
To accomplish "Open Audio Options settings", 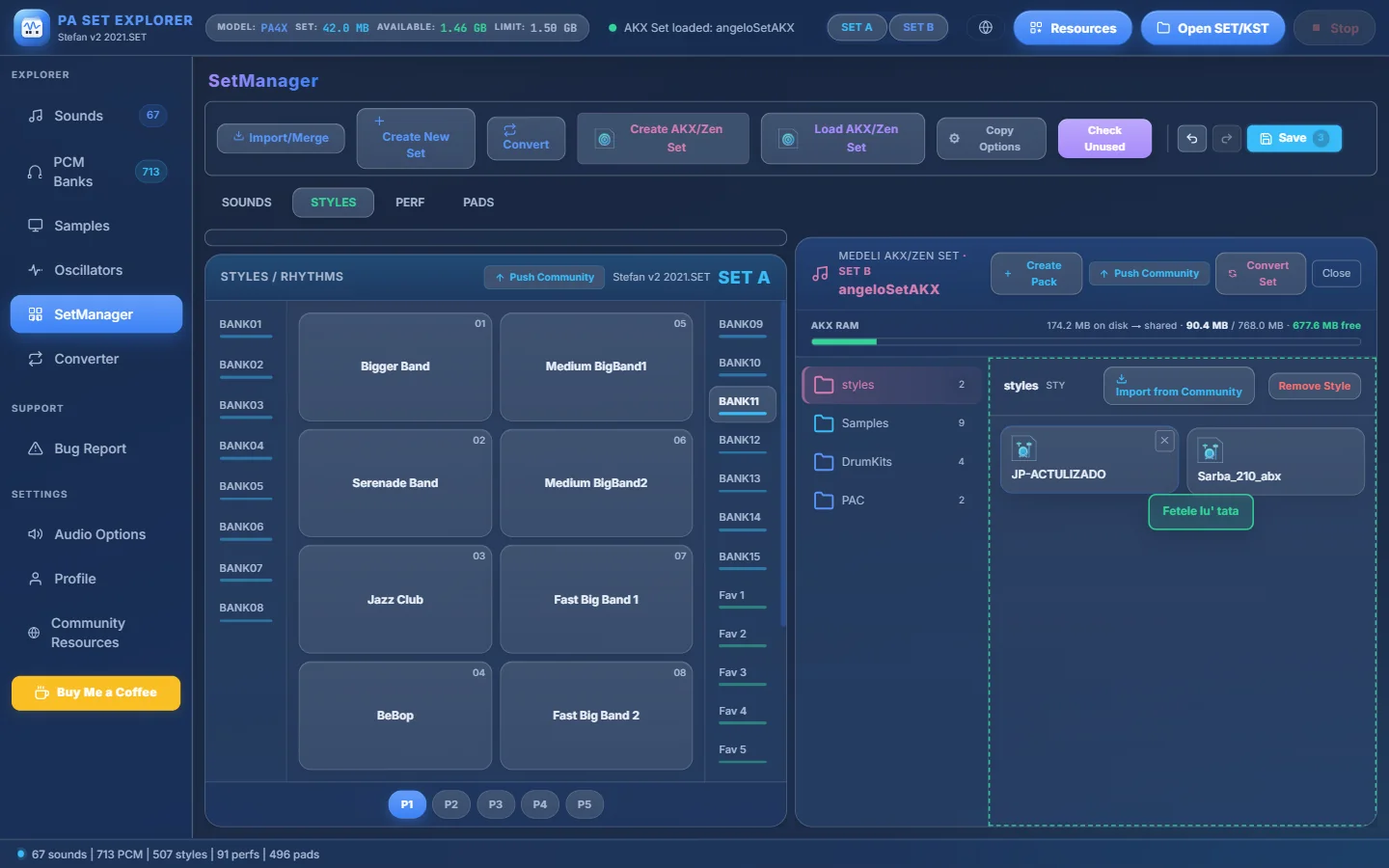I will coord(96,534).
